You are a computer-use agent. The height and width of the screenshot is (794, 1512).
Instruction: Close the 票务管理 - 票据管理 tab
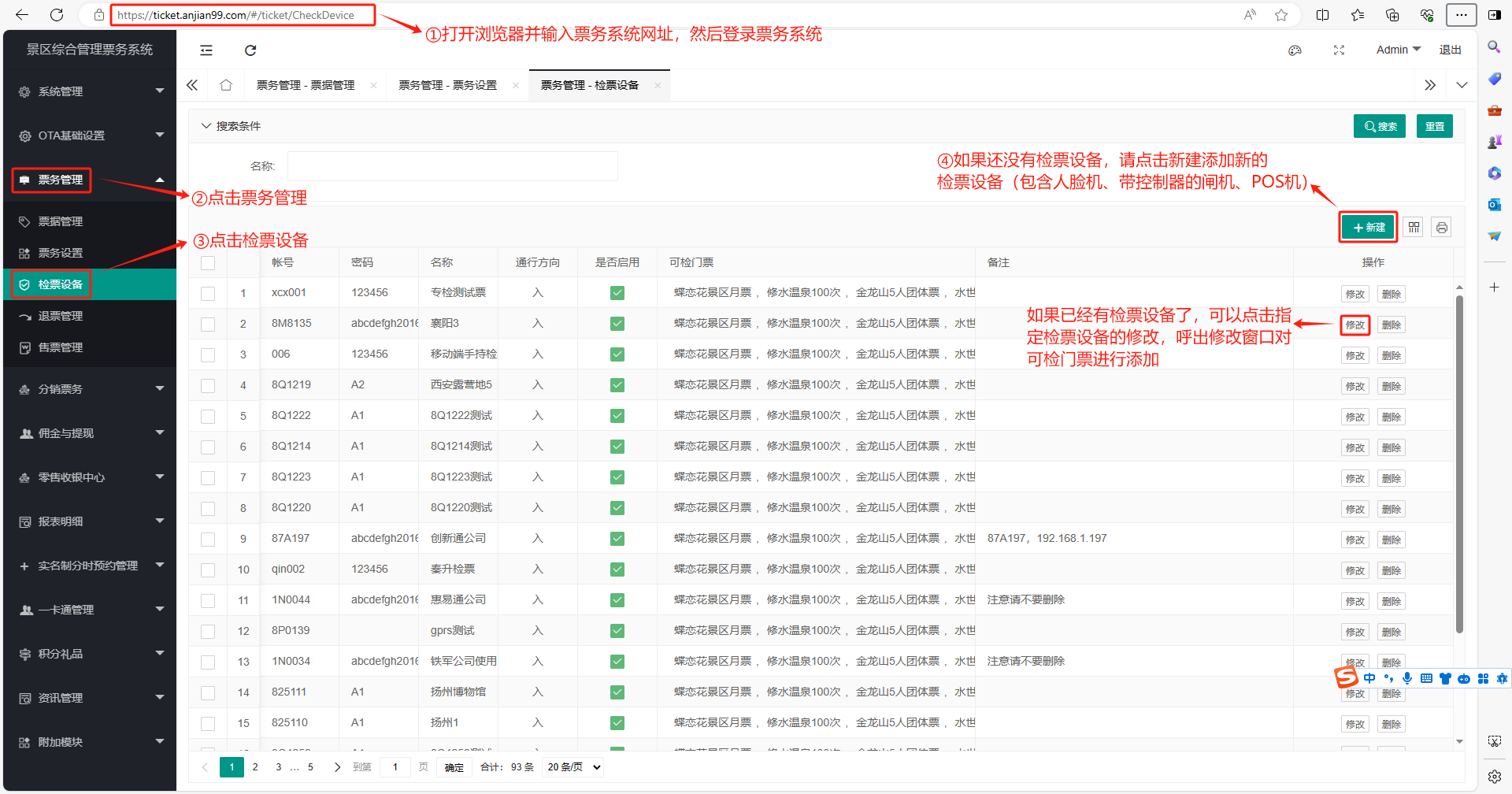click(x=373, y=85)
